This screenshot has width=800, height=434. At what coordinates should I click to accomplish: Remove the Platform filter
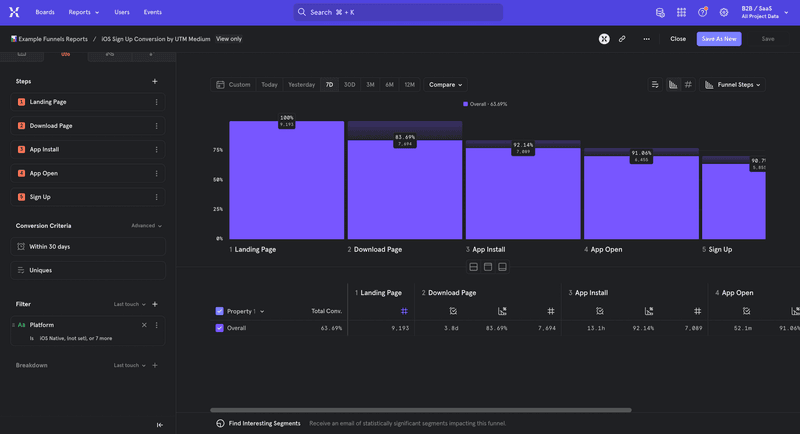(144, 325)
